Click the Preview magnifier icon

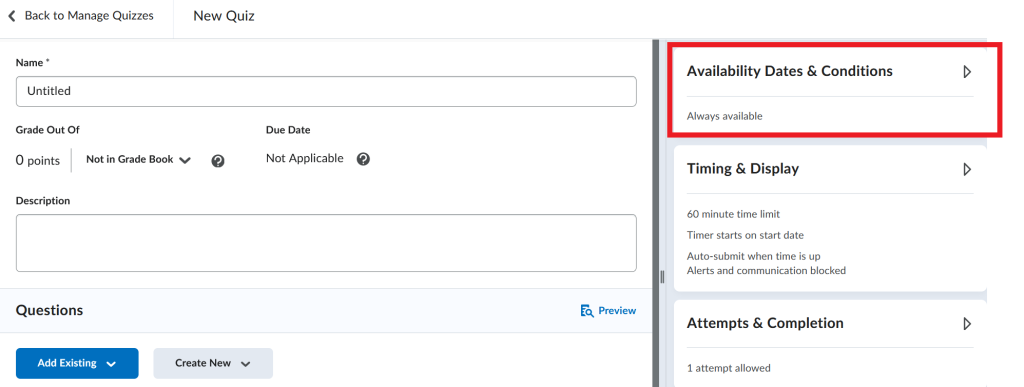pos(586,311)
